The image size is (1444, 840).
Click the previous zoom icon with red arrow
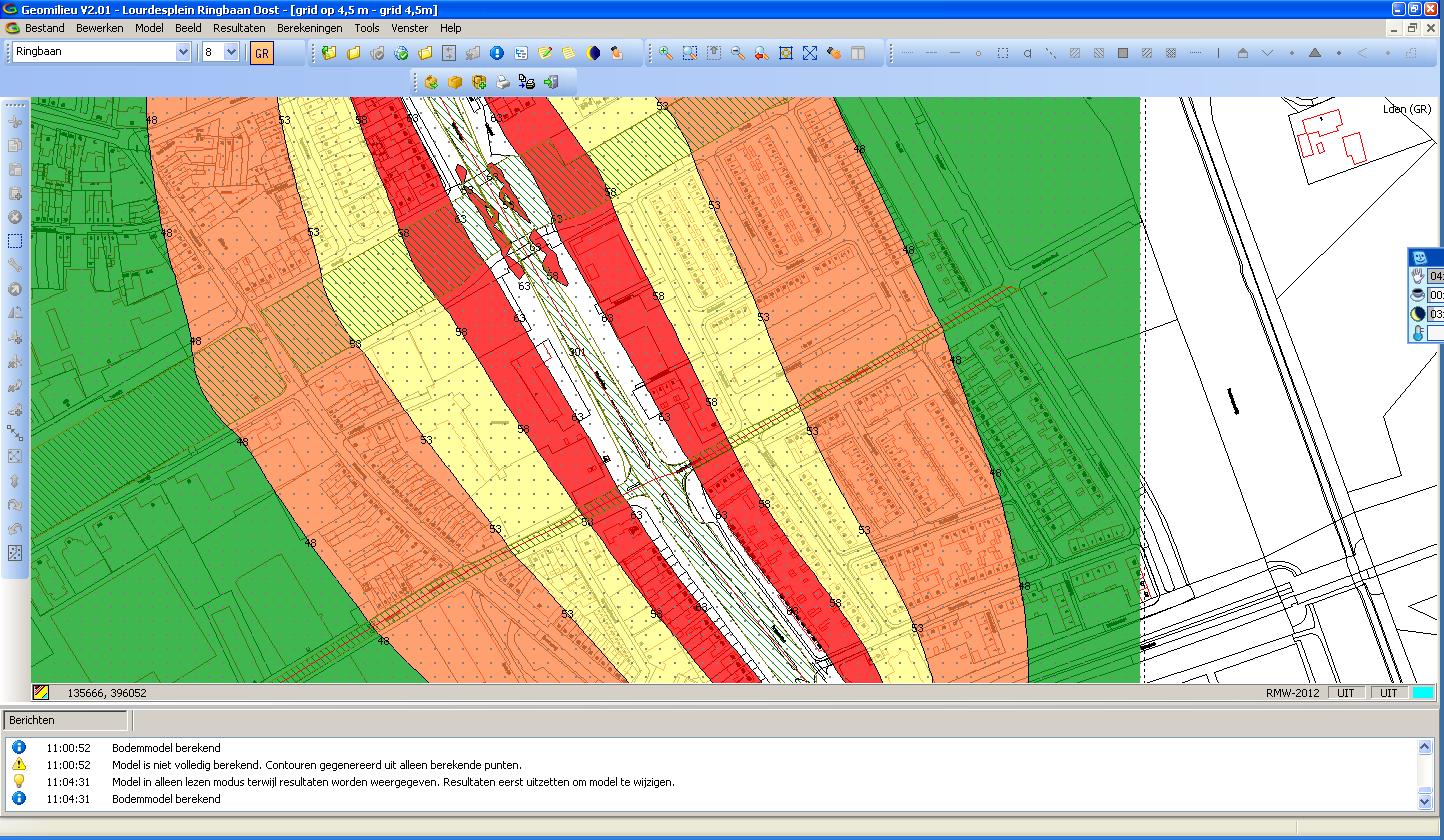coord(762,53)
